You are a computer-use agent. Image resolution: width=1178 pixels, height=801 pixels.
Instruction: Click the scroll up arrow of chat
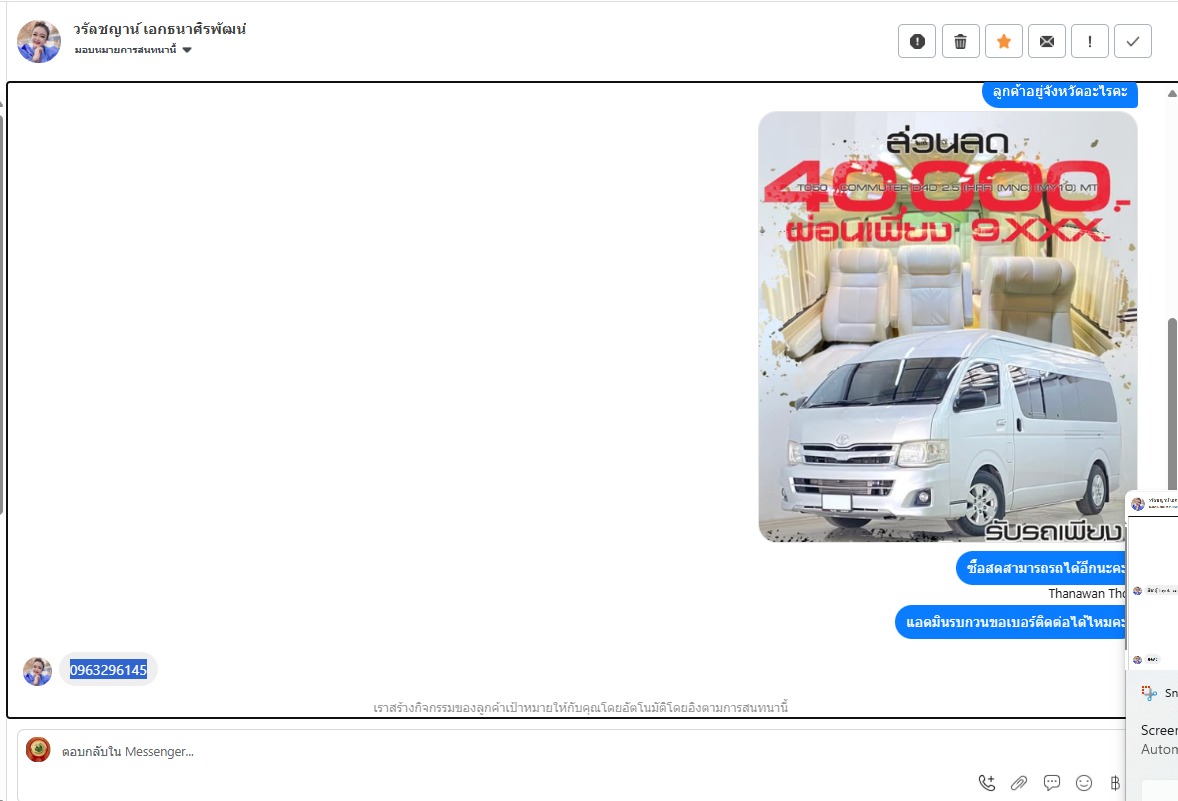click(x=1171, y=93)
